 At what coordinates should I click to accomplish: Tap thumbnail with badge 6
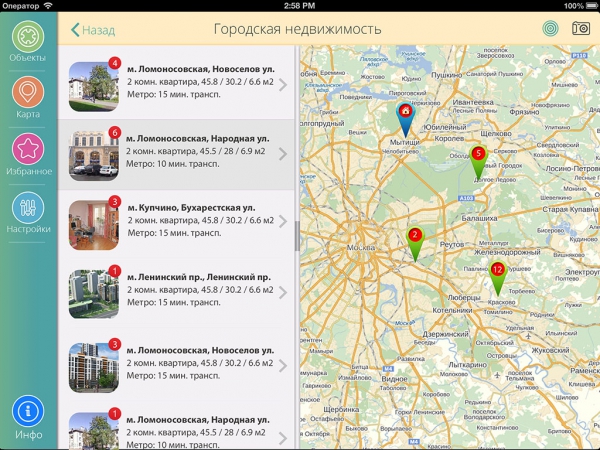(94, 156)
